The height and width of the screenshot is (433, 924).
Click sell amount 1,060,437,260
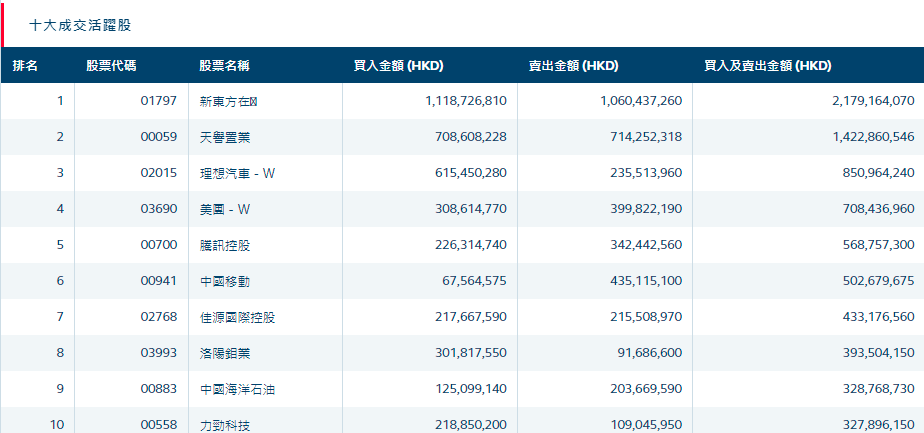point(641,101)
